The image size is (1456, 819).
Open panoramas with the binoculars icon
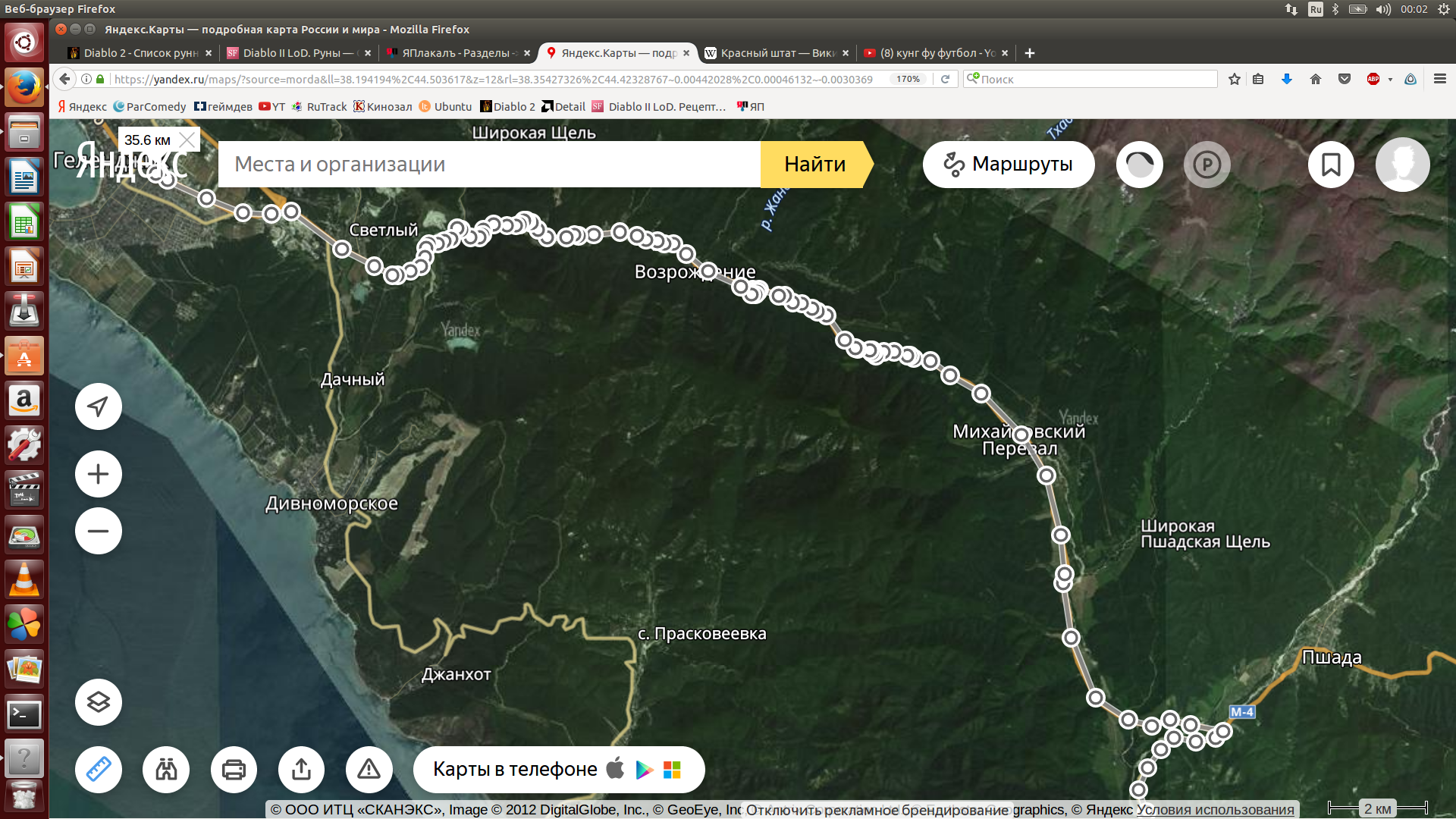pos(166,770)
